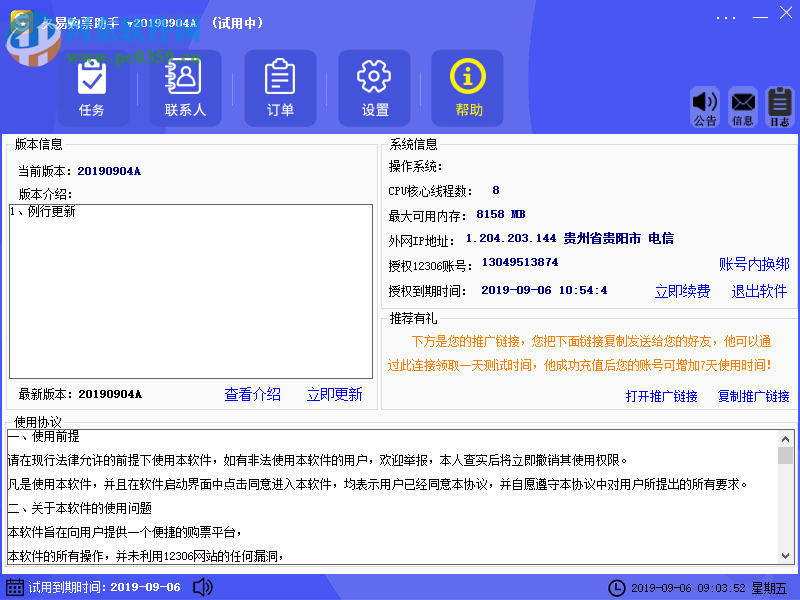Open the 任务 (Tasks) panel icon
The image size is (800, 600).
pyautogui.click(x=92, y=87)
